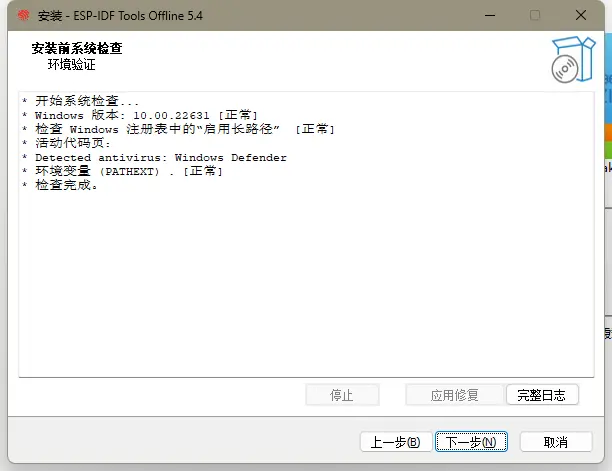This screenshot has height=471, width=612.
Task: Click the ESP-IDF red logo icon in title bar
Action: tap(24, 16)
